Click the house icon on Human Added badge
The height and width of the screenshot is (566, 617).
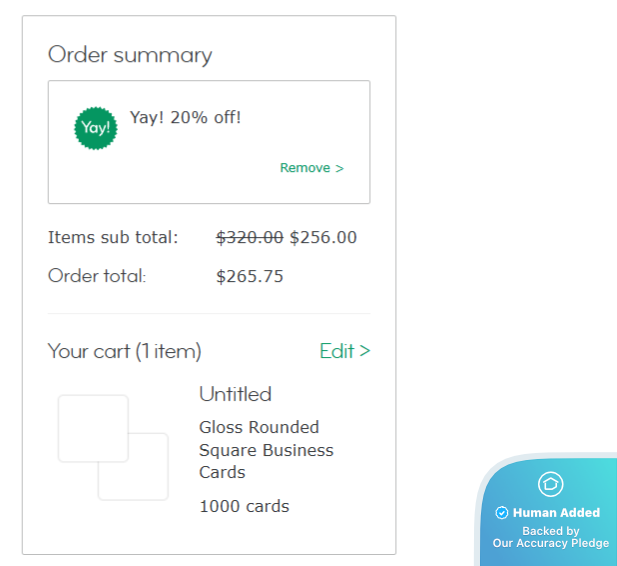coord(550,485)
